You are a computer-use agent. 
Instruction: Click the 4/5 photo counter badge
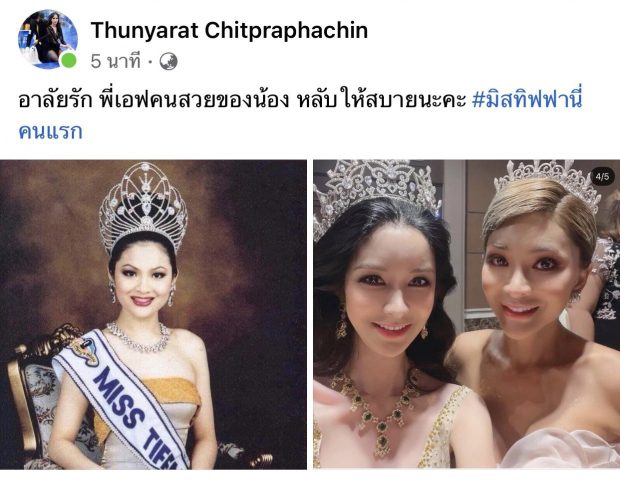tap(602, 176)
